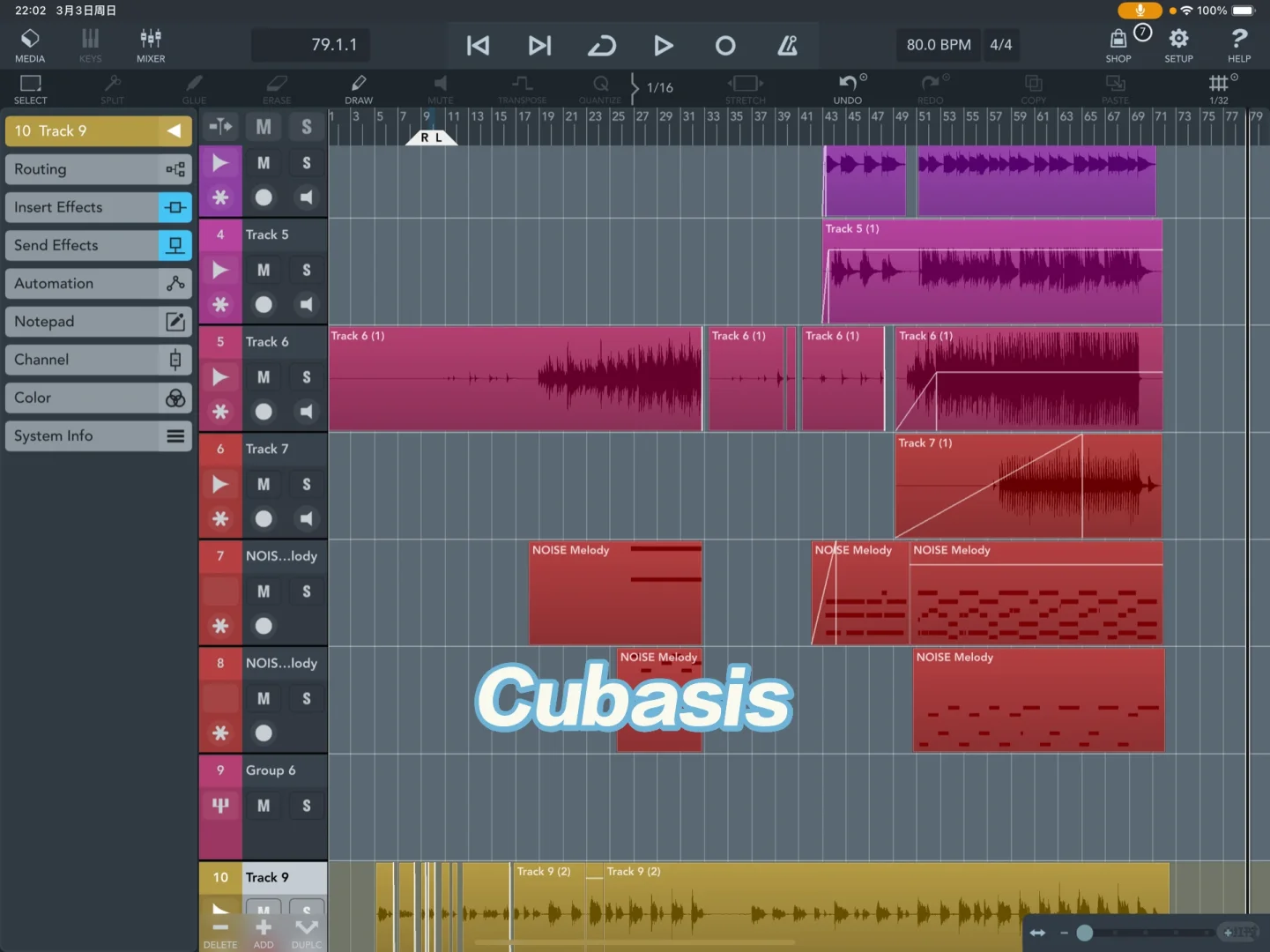Click the transport record button
The width and height of the screenshot is (1270, 952).
click(725, 45)
